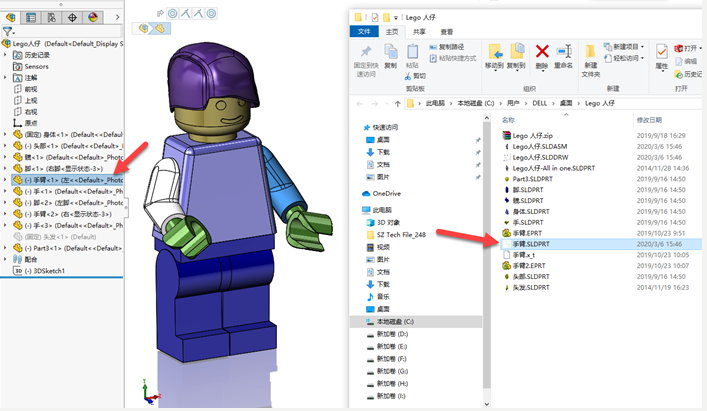Select the 右视 plane
707x411 pixels.
coord(26,111)
